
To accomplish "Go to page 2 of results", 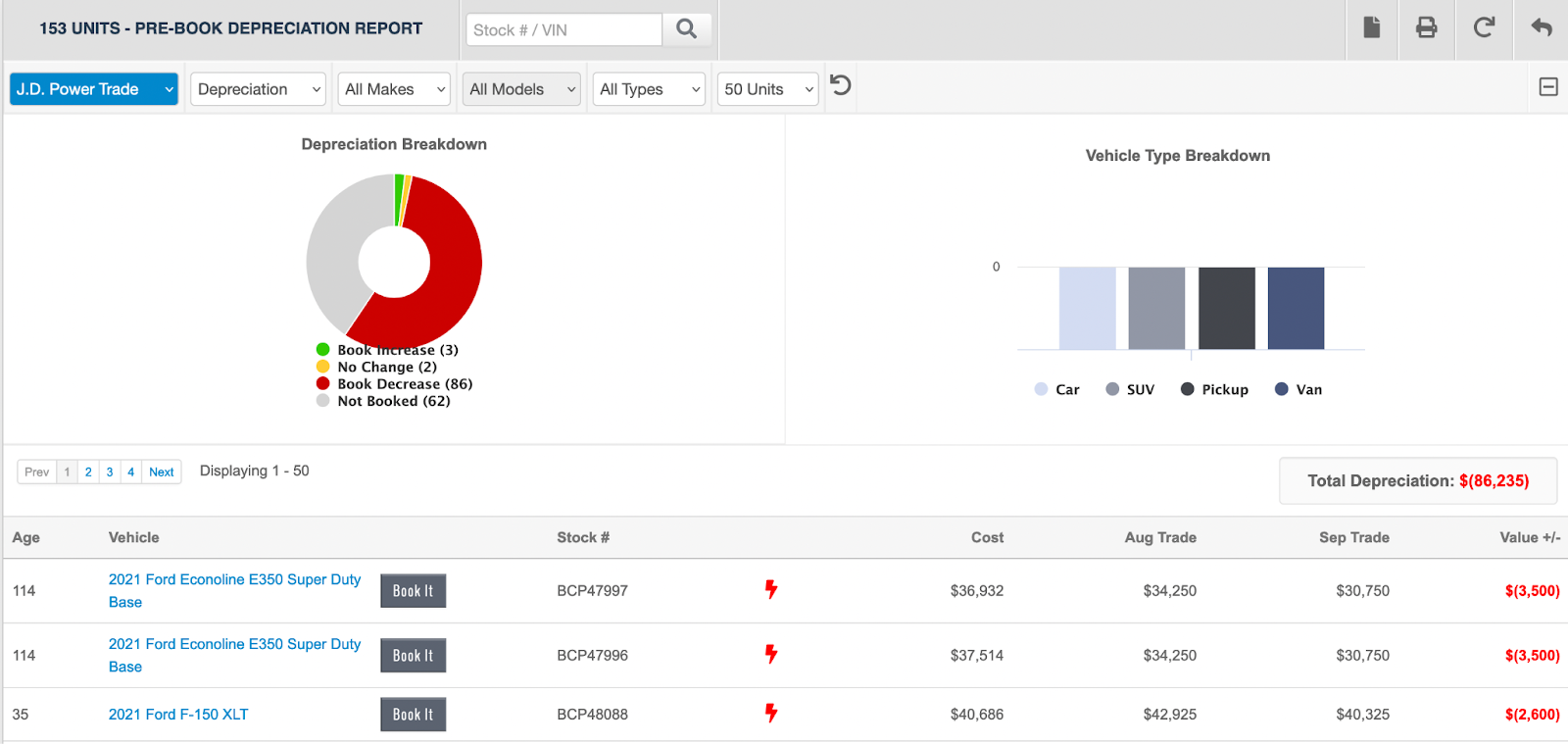I will click(88, 471).
